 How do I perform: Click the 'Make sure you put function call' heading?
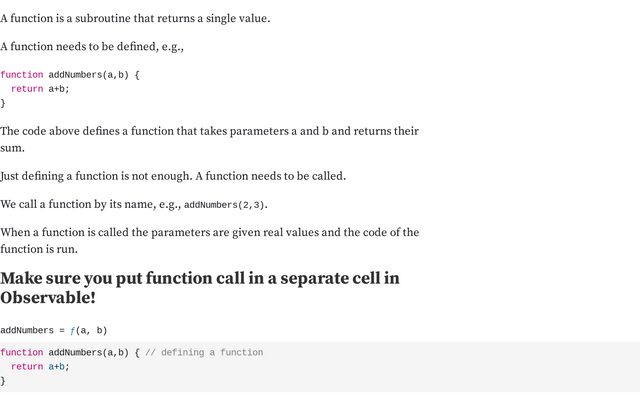[x=200, y=288]
